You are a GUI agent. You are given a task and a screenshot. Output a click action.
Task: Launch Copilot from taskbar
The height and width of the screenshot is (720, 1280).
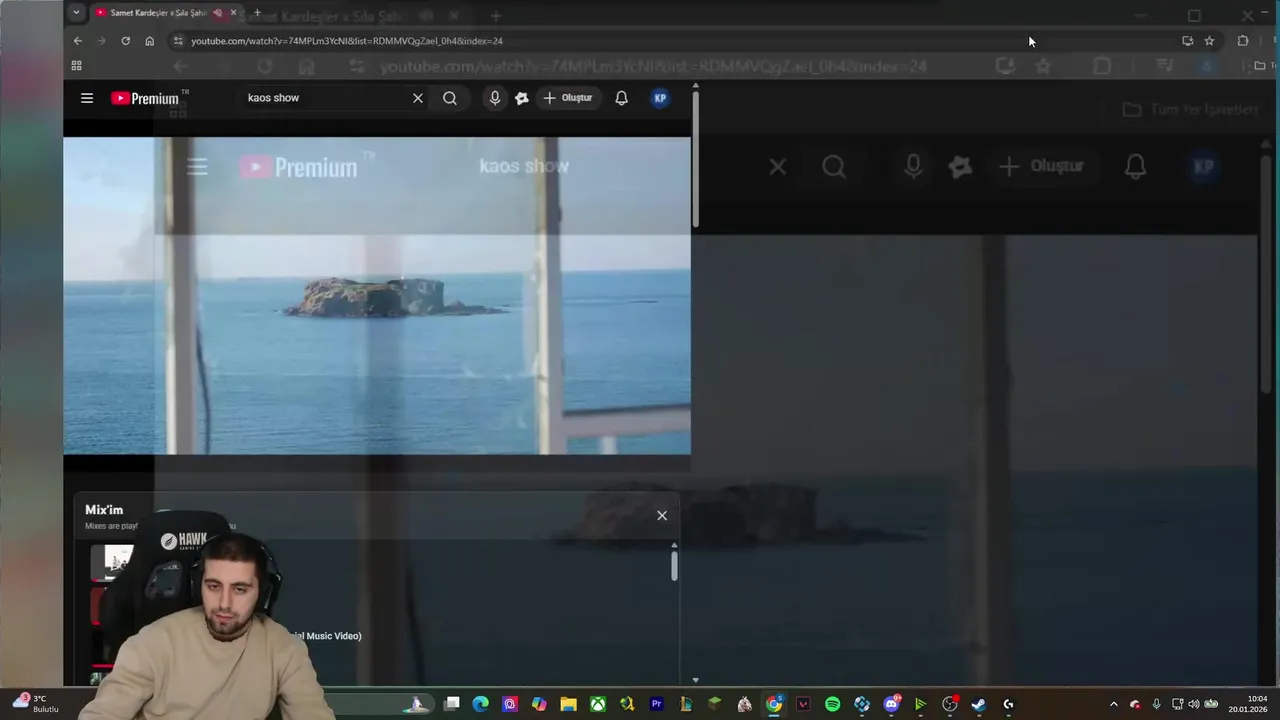(x=539, y=704)
